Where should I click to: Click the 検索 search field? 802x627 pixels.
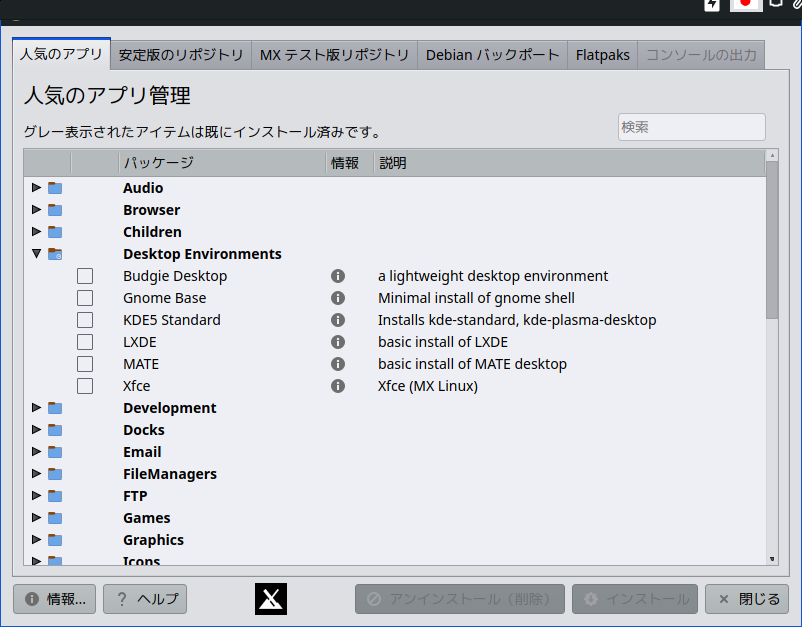[x=692, y=127]
